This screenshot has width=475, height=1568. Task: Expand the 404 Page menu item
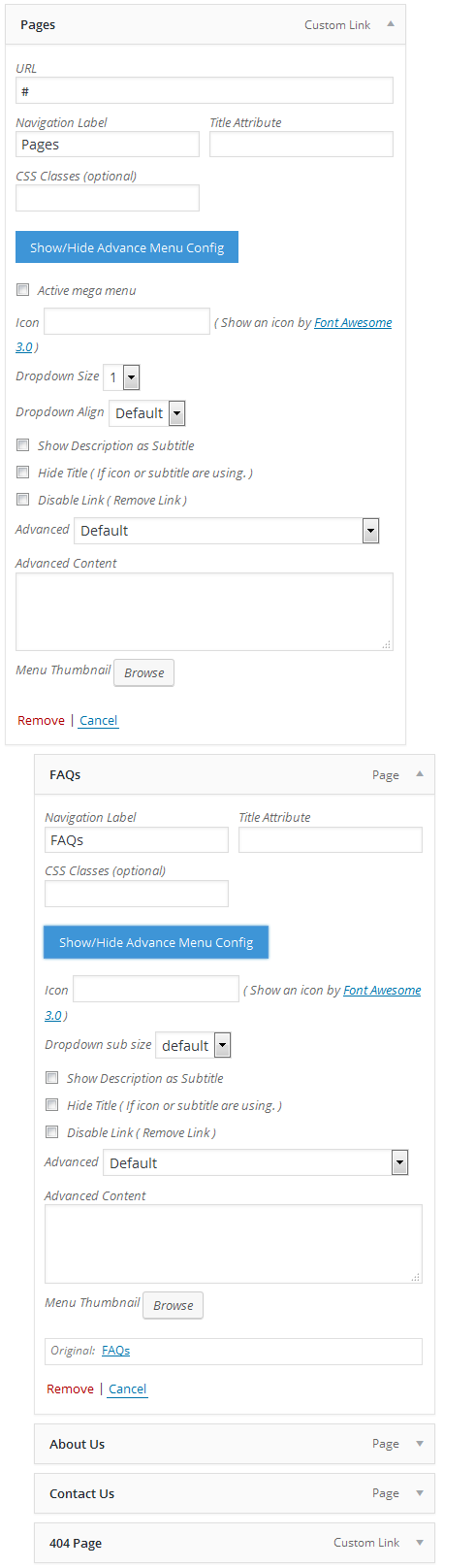coord(420,1543)
